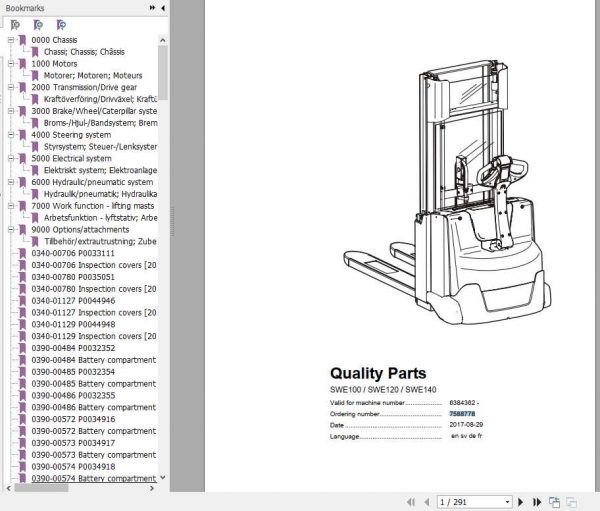Open bookmark 0340-01127 P0044946
The image size is (600, 511).
point(73,301)
